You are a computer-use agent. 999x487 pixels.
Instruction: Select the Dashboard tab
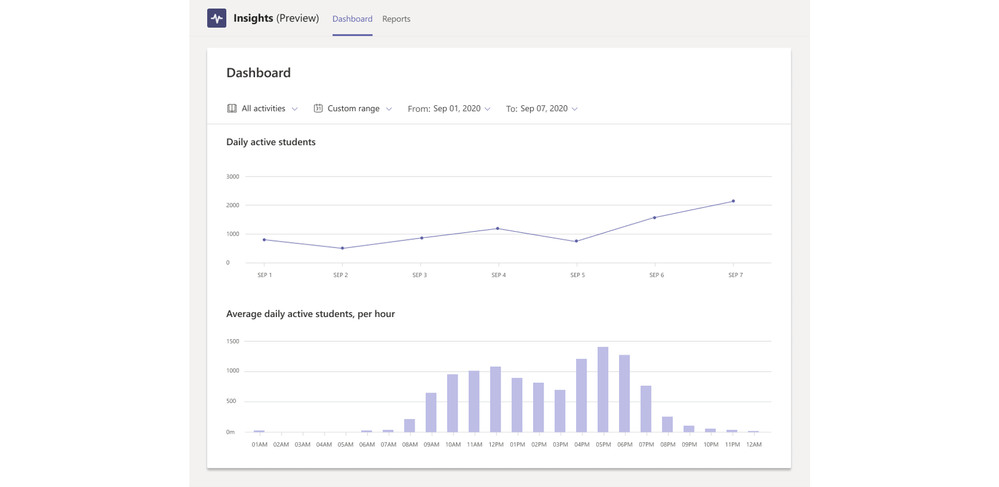pos(352,19)
